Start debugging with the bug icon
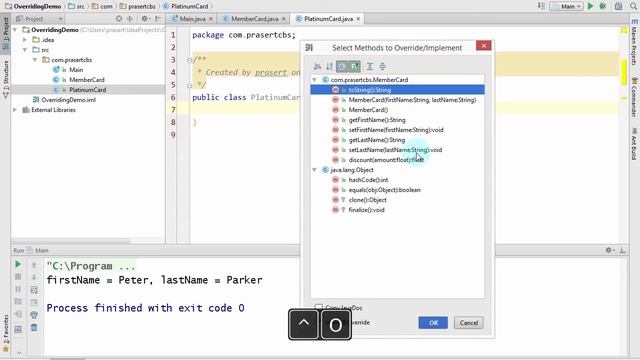Image resolution: width=640 pixels, height=360 pixels. click(x=603, y=6)
